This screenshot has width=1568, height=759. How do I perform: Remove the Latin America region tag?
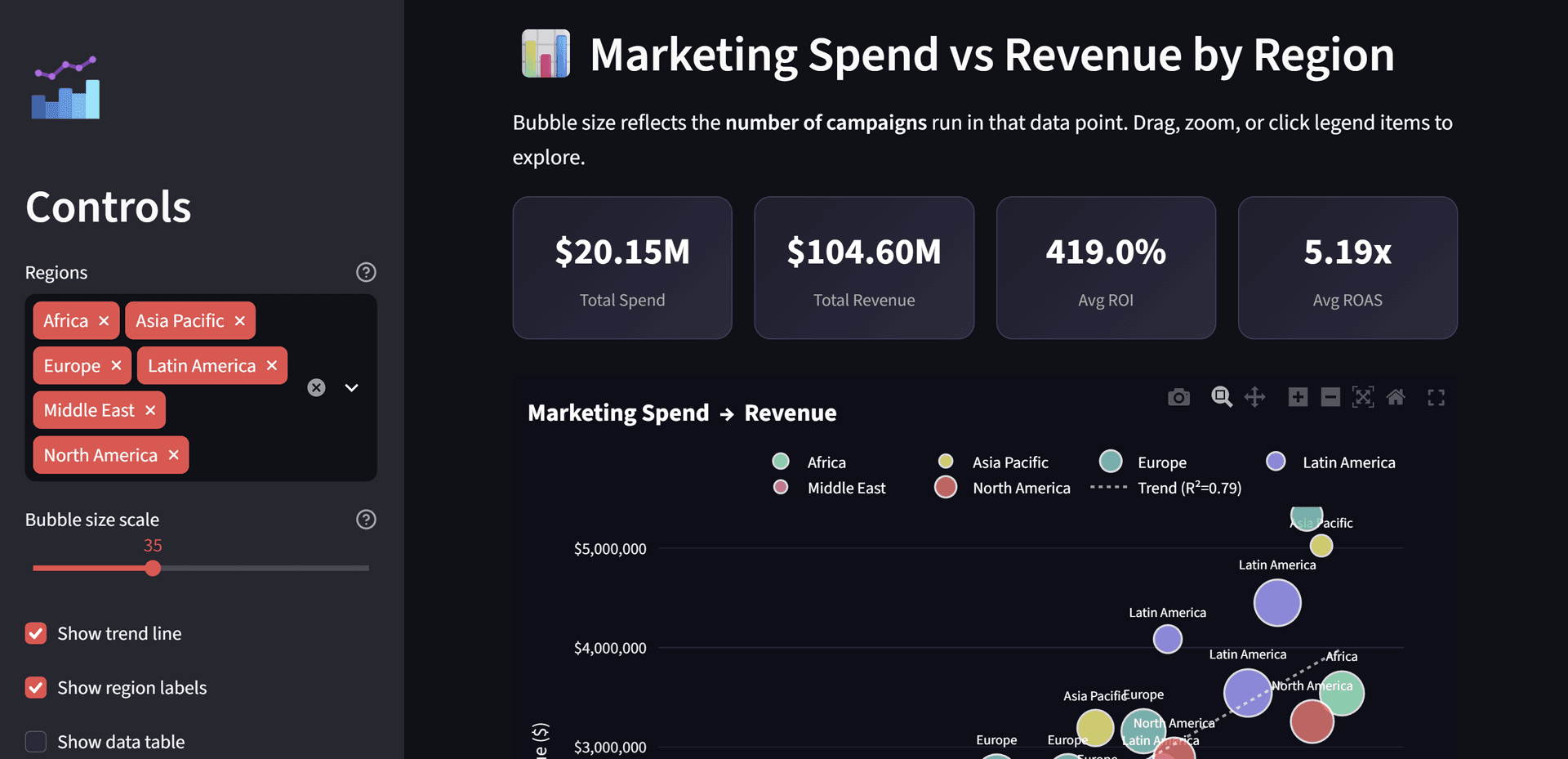[x=272, y=365]
